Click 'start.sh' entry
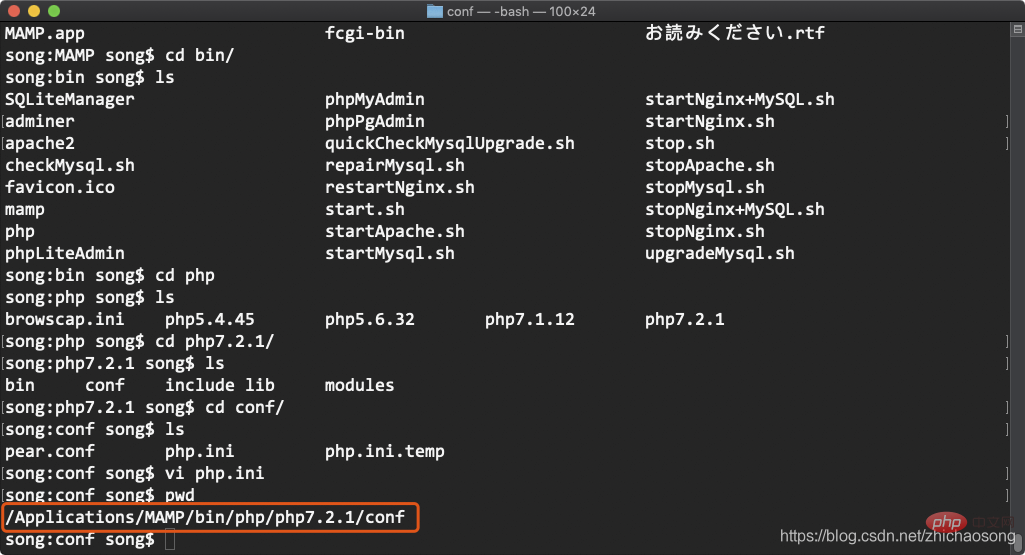 pyautogui.click(x=365, y=209)
